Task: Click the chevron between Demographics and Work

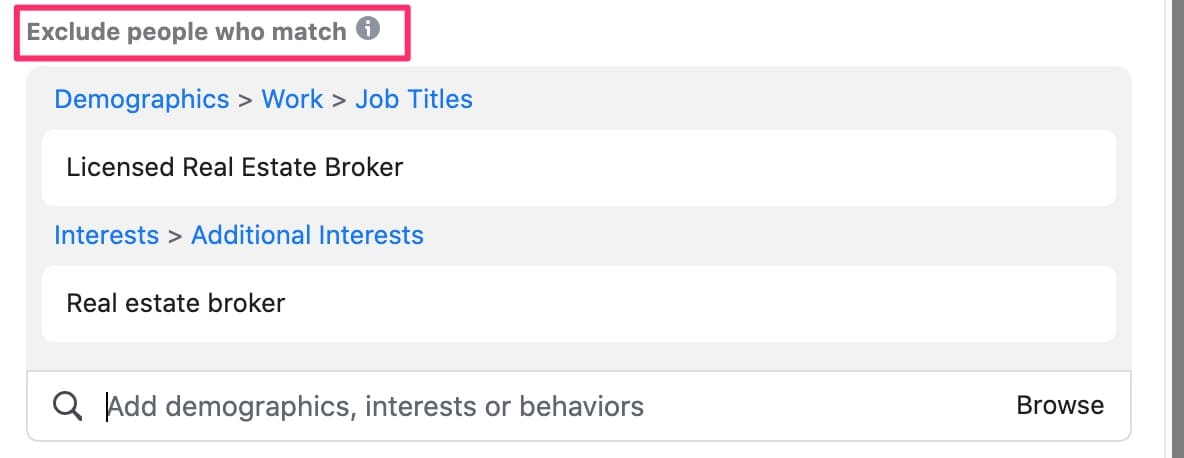Action: point(245,100)
